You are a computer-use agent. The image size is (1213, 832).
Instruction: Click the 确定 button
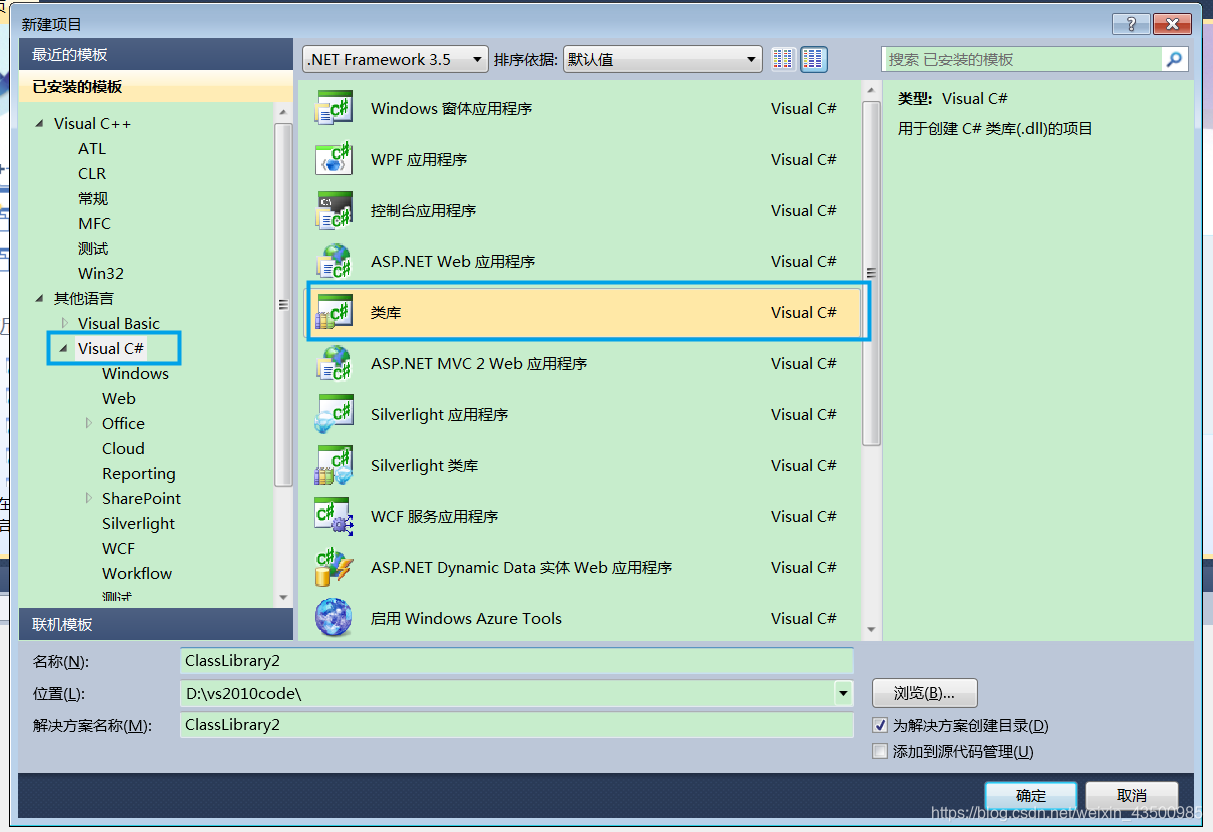coord(1031,796)
